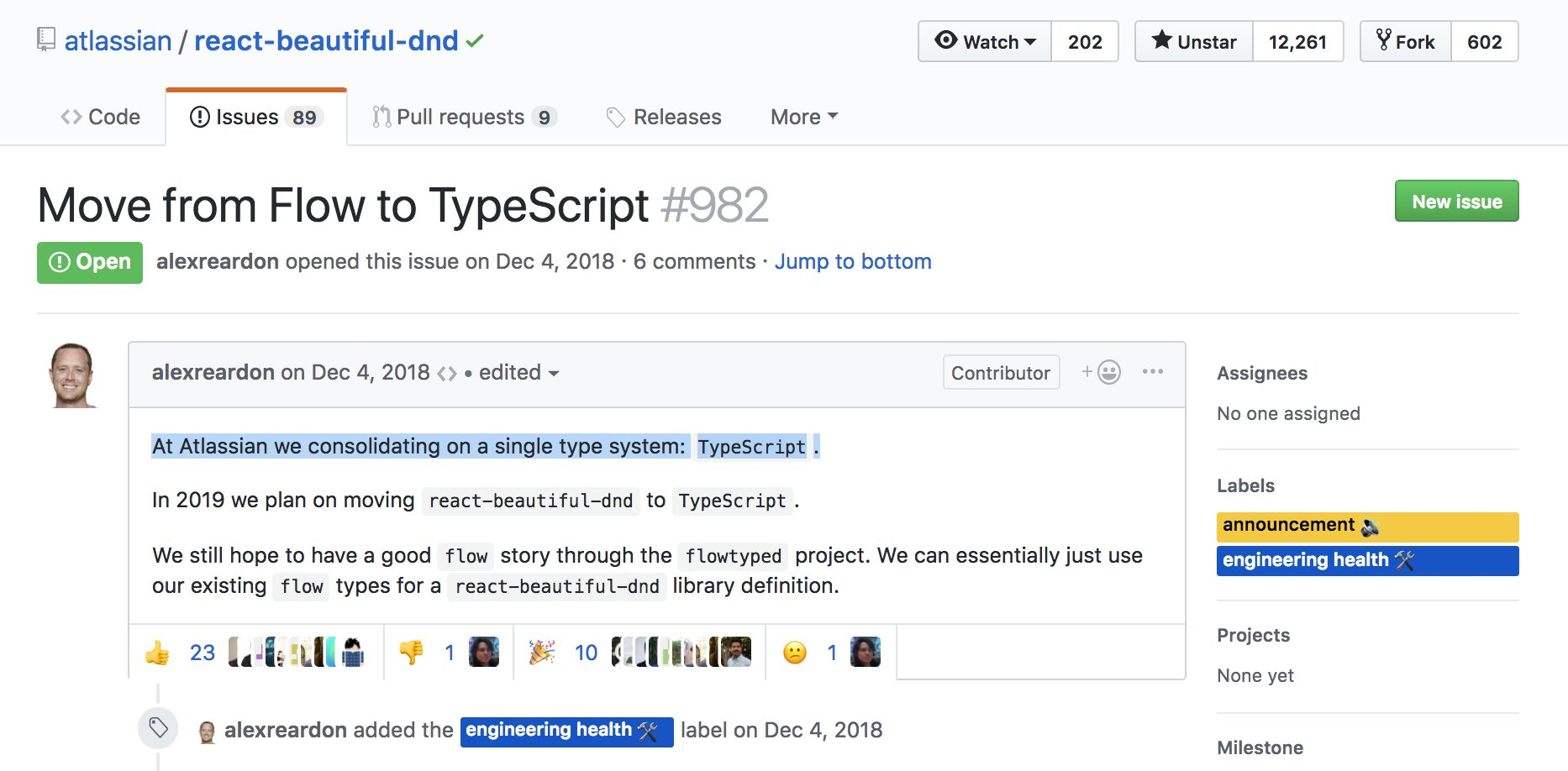Screen dimensions: 1568x771
Task: Click alexreardon in the comment header
Action: click(x=213, y=372)
